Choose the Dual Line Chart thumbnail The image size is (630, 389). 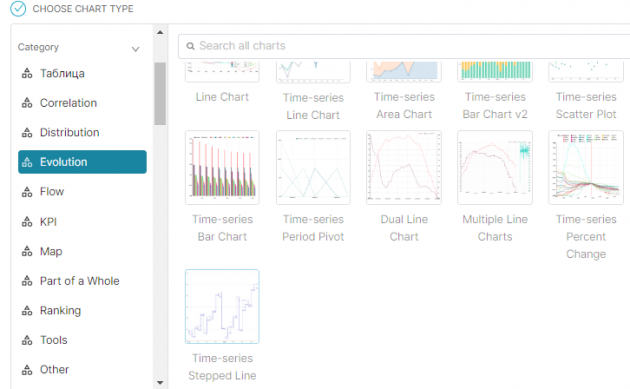click(x=404, y=168)
